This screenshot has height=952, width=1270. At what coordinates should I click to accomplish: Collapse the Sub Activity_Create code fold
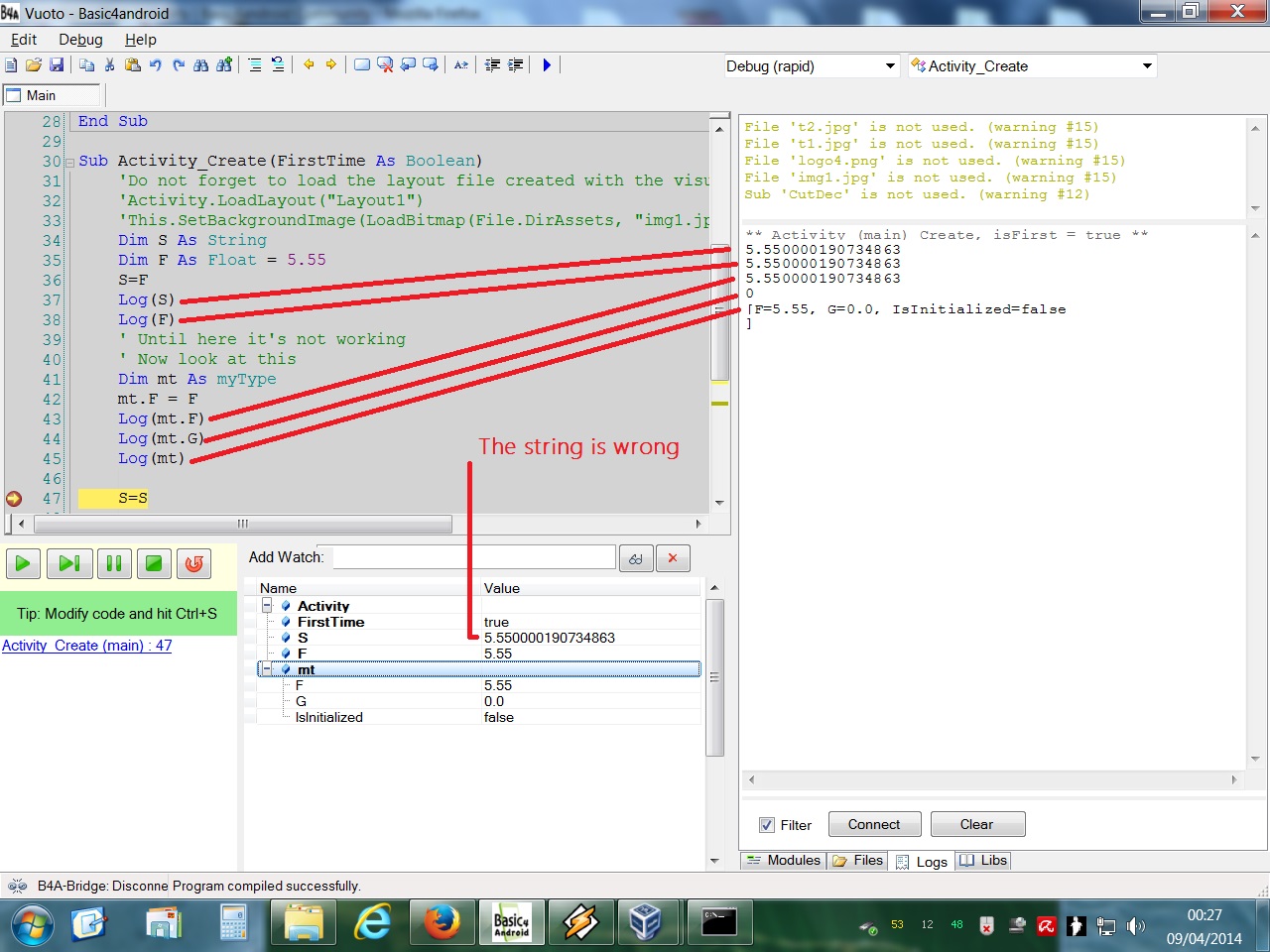69,162
